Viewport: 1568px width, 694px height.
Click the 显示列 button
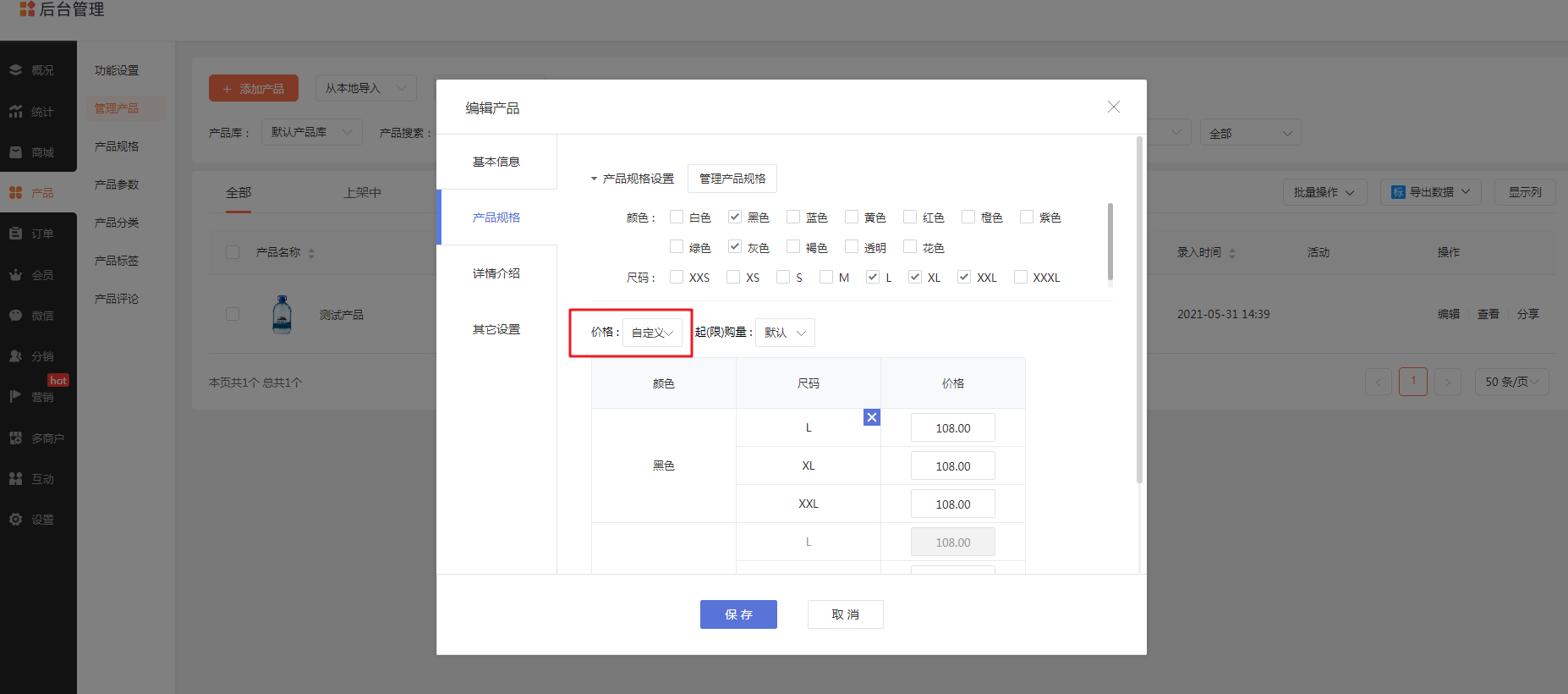(x=1525, y=192)
